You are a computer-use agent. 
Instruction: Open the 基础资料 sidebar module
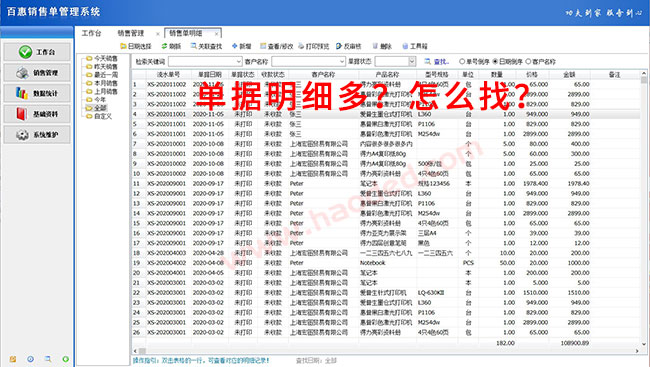pyautogui.click(x=37, y=114)
